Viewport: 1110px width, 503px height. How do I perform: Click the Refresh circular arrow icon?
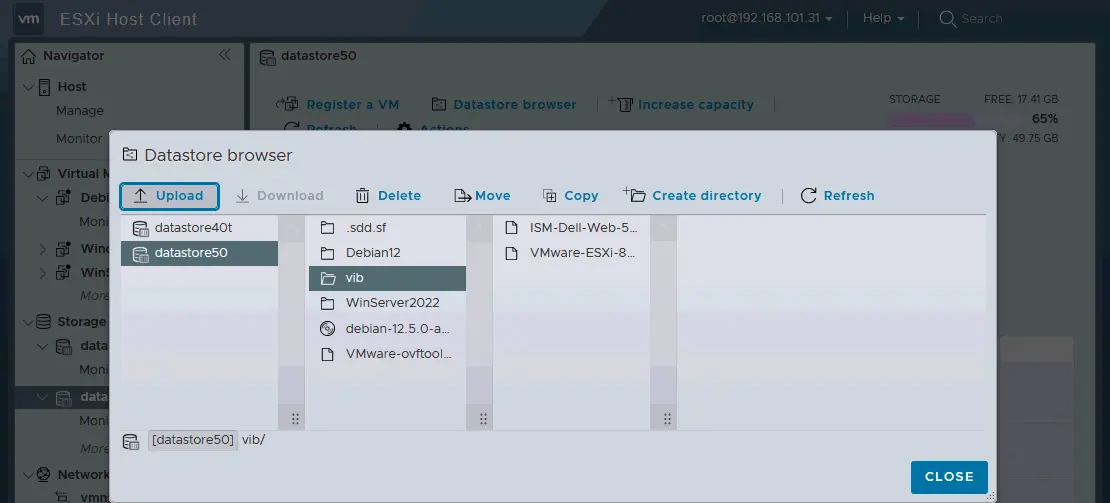[808, 196]
